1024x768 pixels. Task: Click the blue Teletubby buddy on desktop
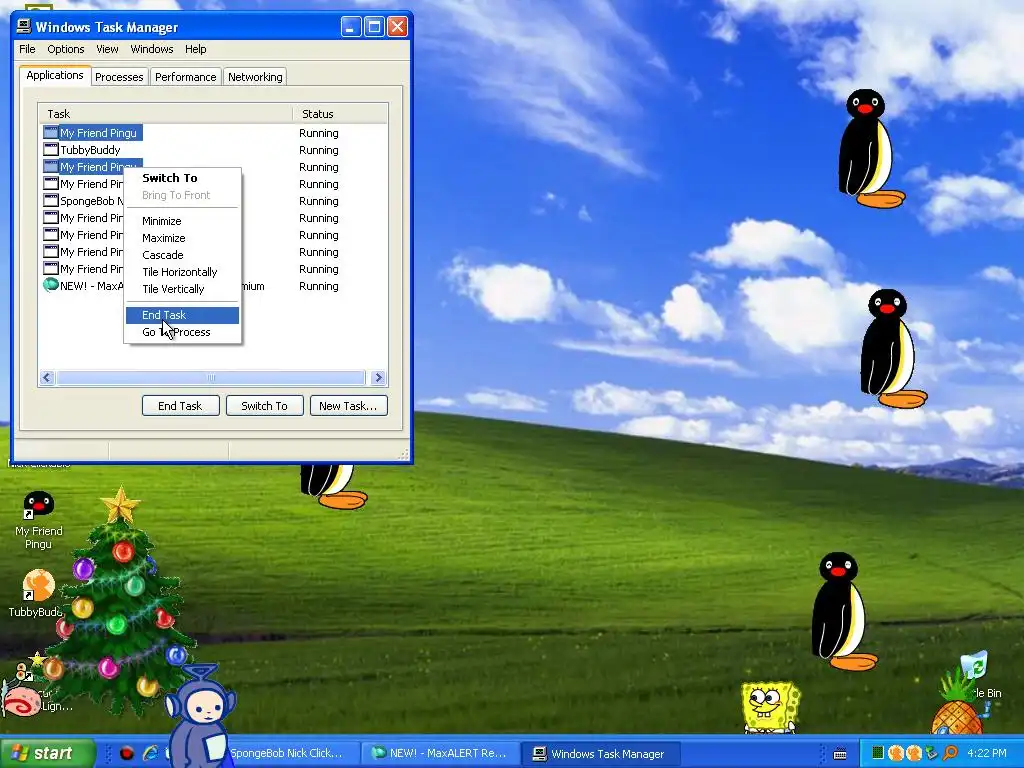199,716
